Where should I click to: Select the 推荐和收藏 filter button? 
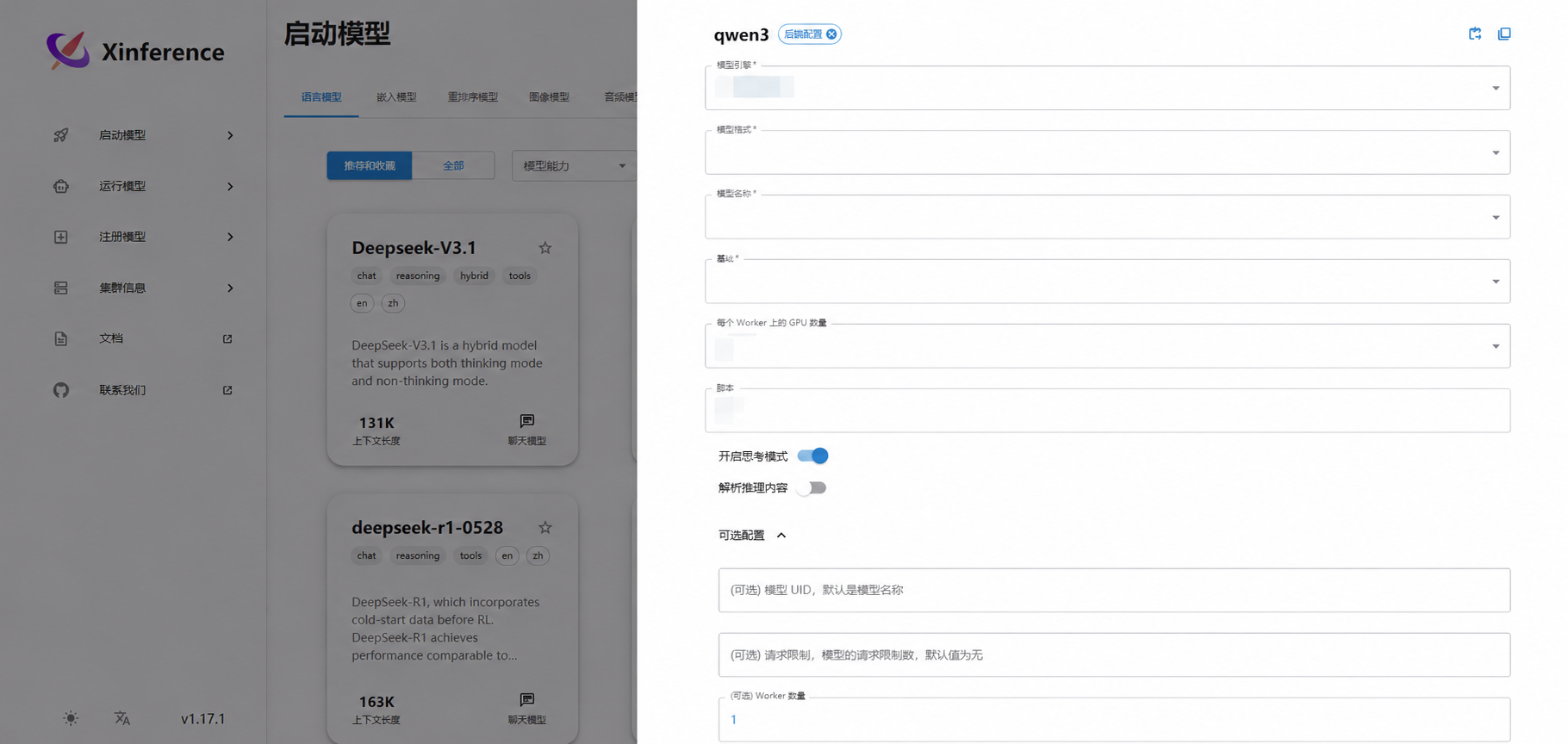coord(370,165)
